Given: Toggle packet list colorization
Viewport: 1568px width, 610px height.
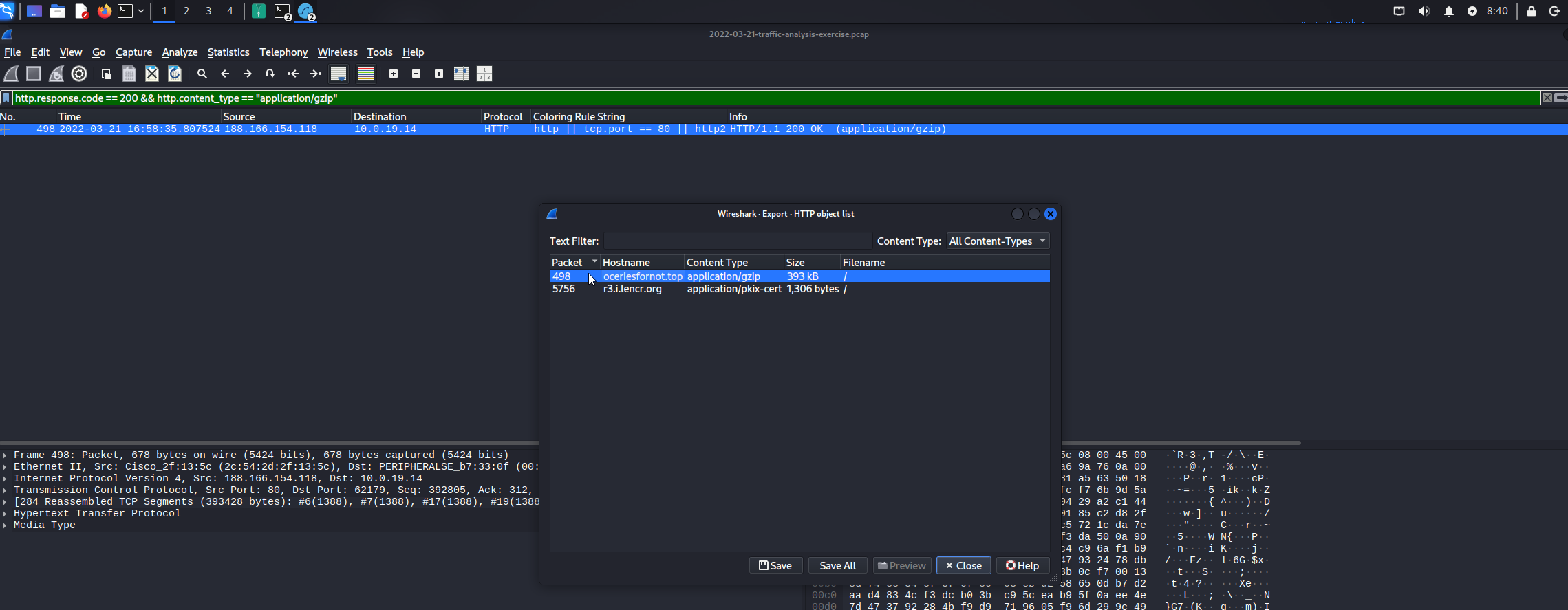Looking at the screenshot, I should pyautogui.click(x=366, y=74).
